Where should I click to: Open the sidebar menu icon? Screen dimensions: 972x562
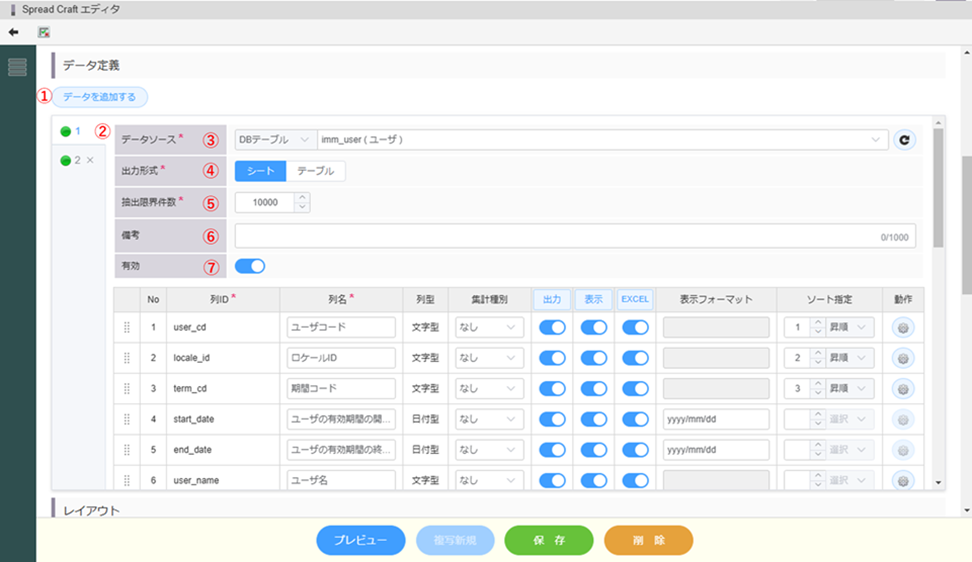pyautogui.click(x=17, y=68)
